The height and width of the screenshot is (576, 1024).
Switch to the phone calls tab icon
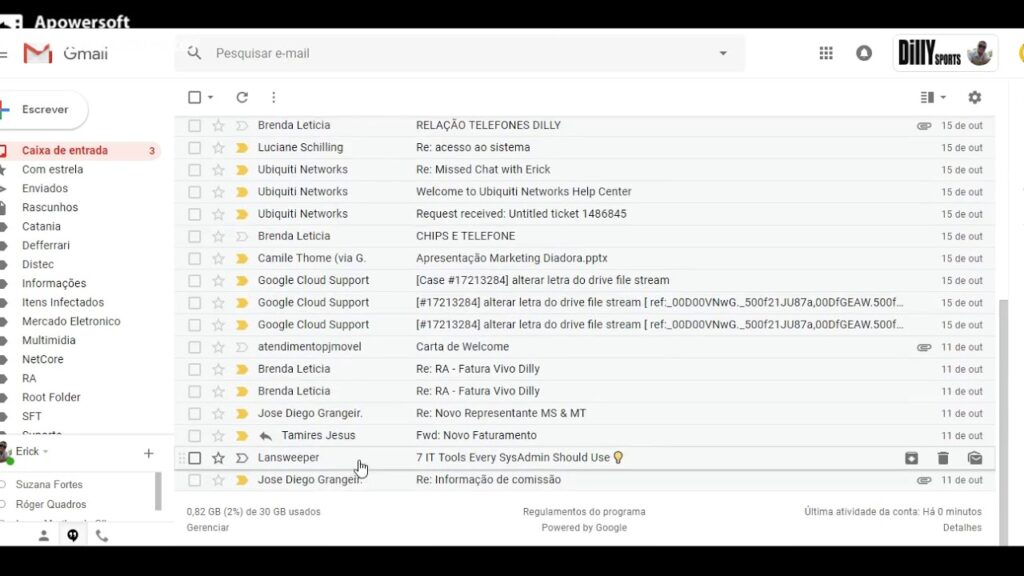point(102,536)
